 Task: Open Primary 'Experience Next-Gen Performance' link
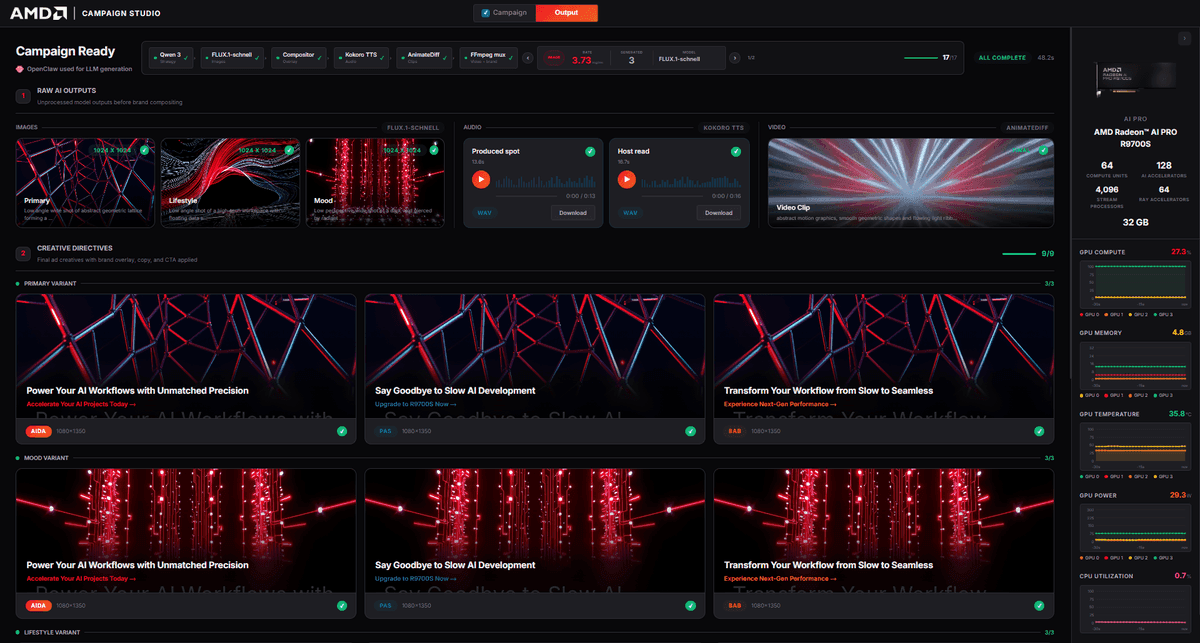point(780,404)
